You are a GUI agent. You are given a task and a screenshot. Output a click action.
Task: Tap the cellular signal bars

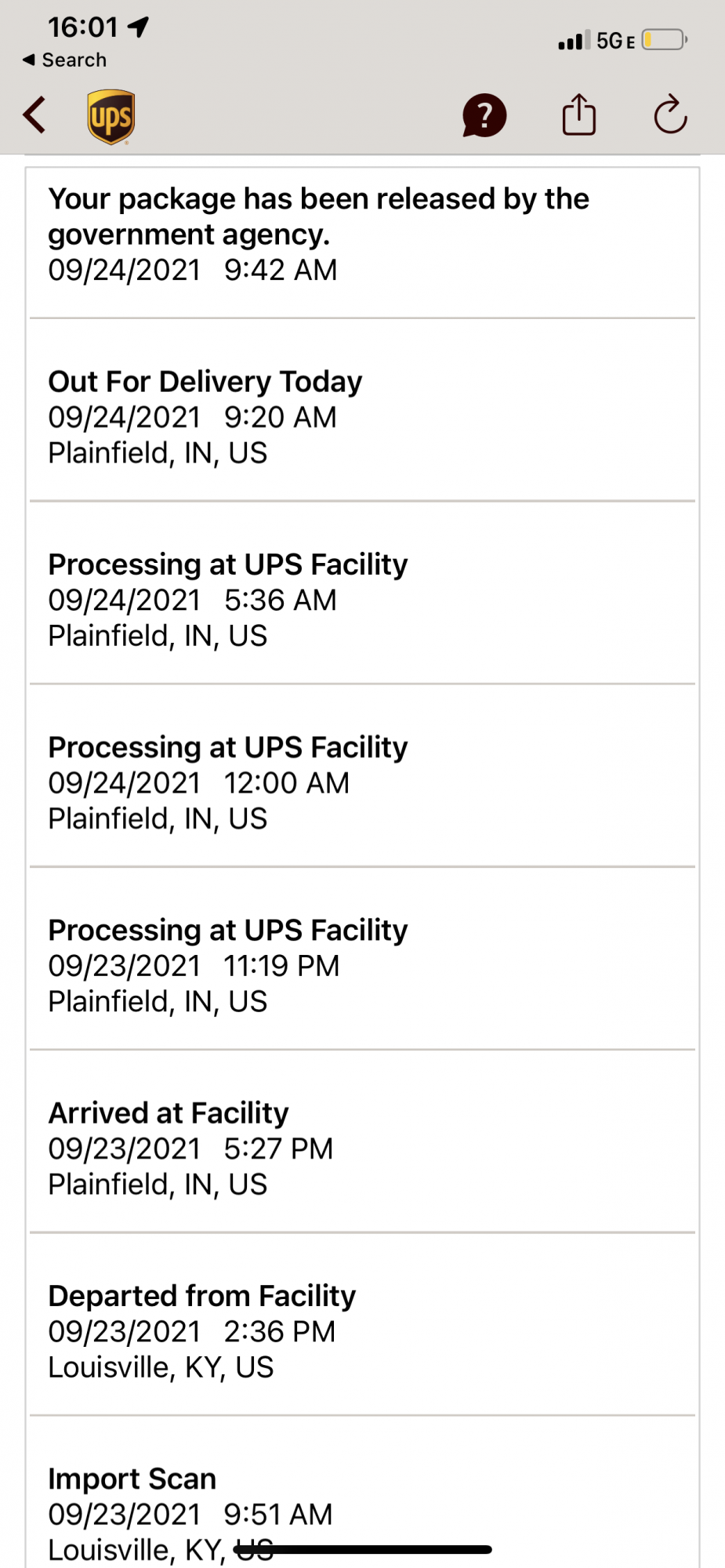(570, 41)
